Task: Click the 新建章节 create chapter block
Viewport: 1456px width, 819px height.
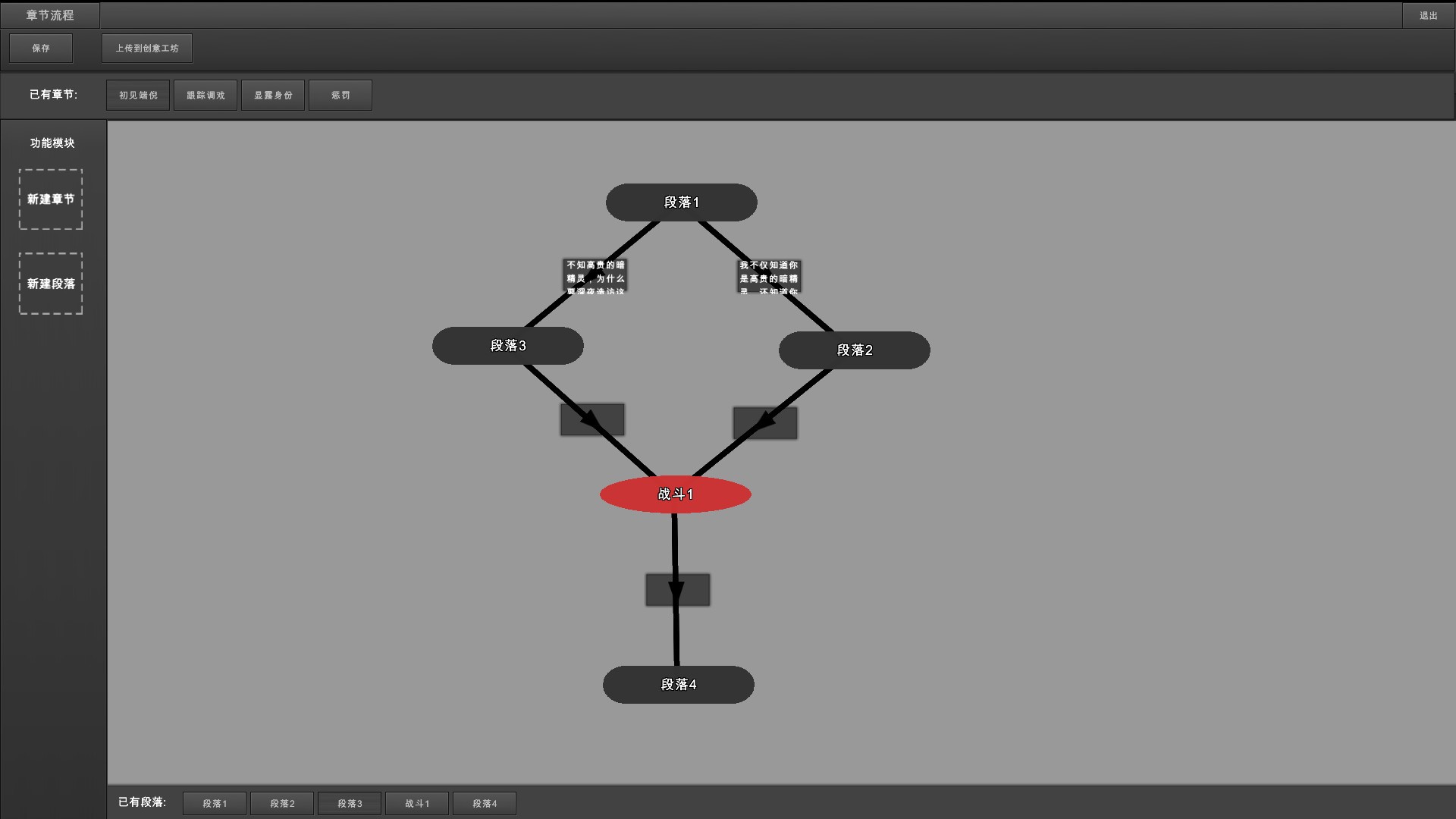Action: (x=51, y=199)
